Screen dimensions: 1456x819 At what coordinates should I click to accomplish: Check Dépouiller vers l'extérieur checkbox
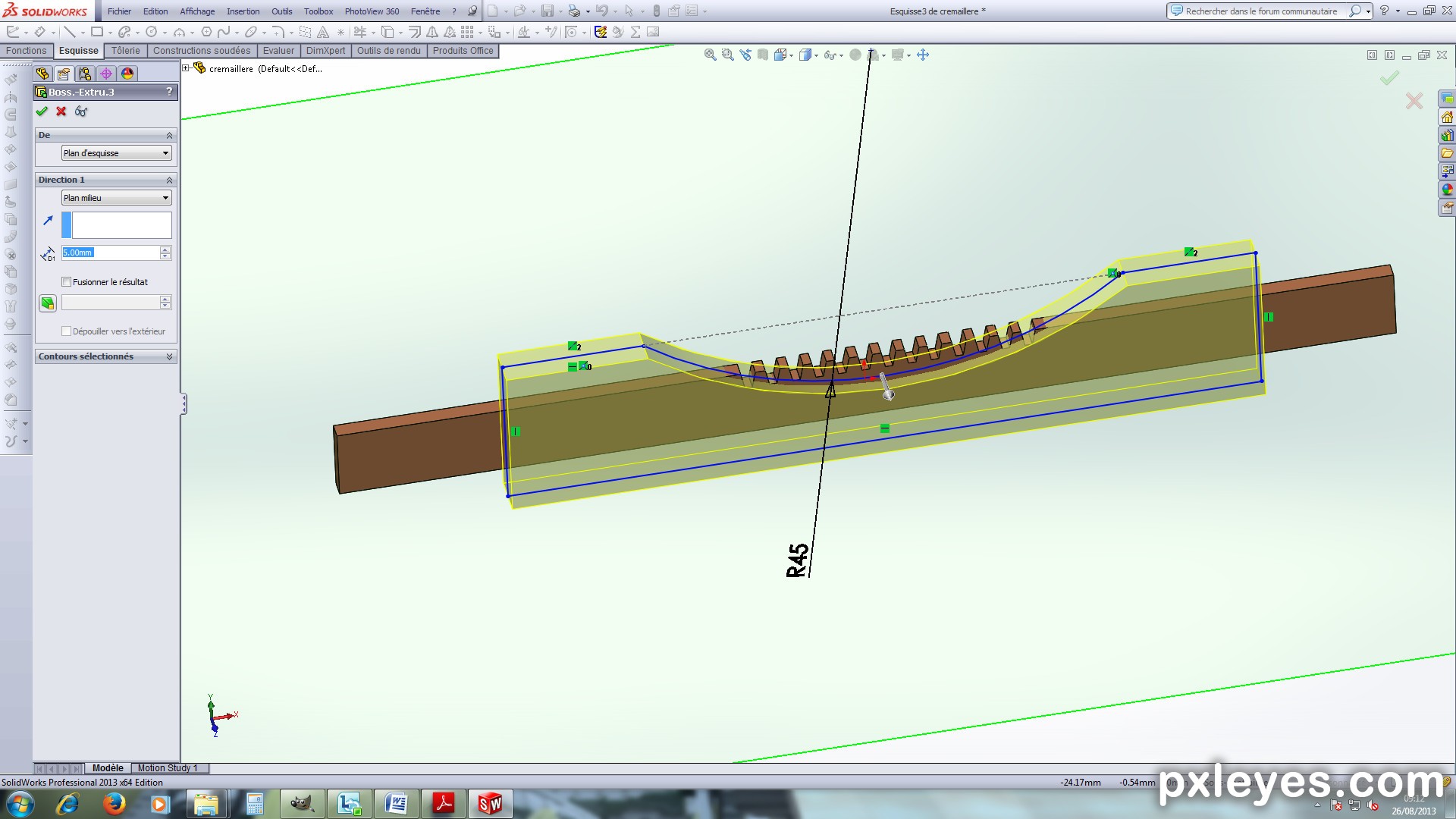pos(67,331)
